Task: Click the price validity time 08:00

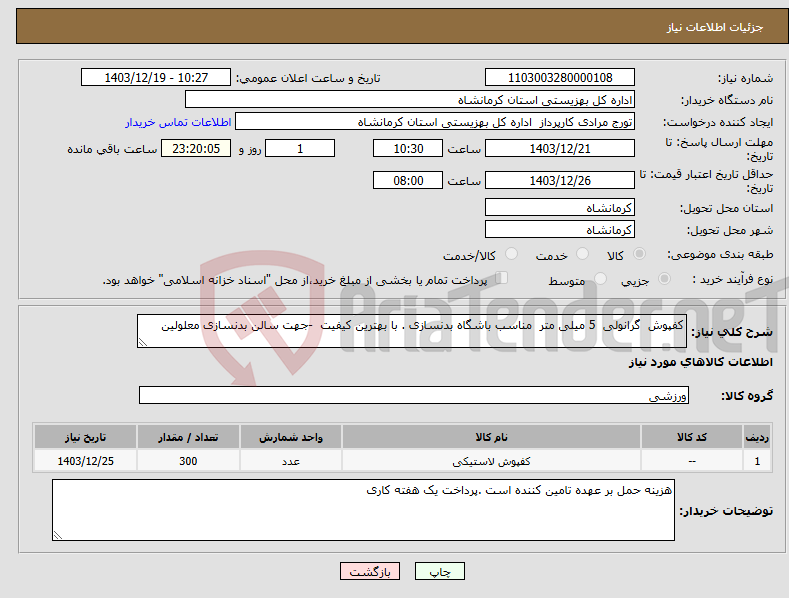Action: pos(408,180)
